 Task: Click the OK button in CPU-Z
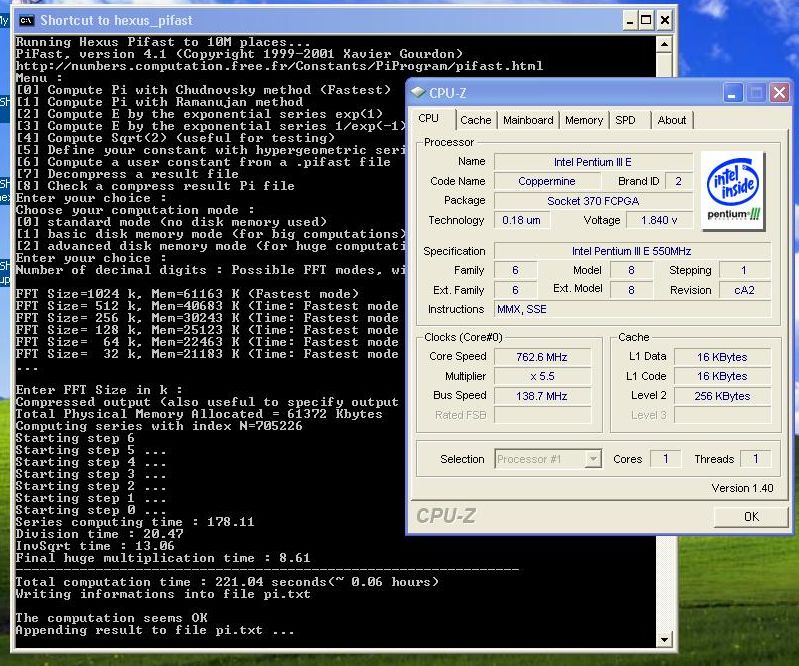coord(751,517)
